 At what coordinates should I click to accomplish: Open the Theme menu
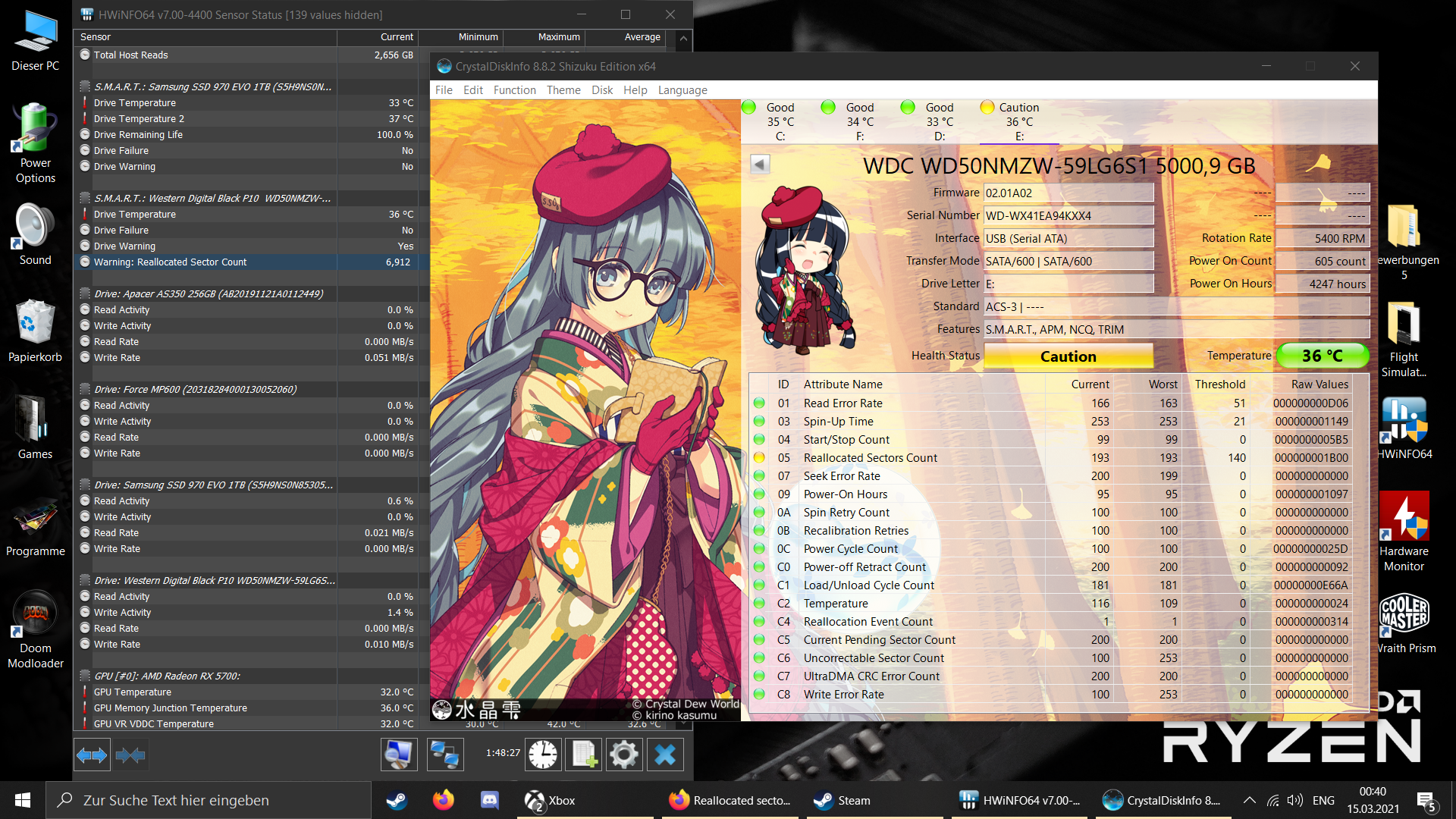pyautogui.click(x=563, y=90)
